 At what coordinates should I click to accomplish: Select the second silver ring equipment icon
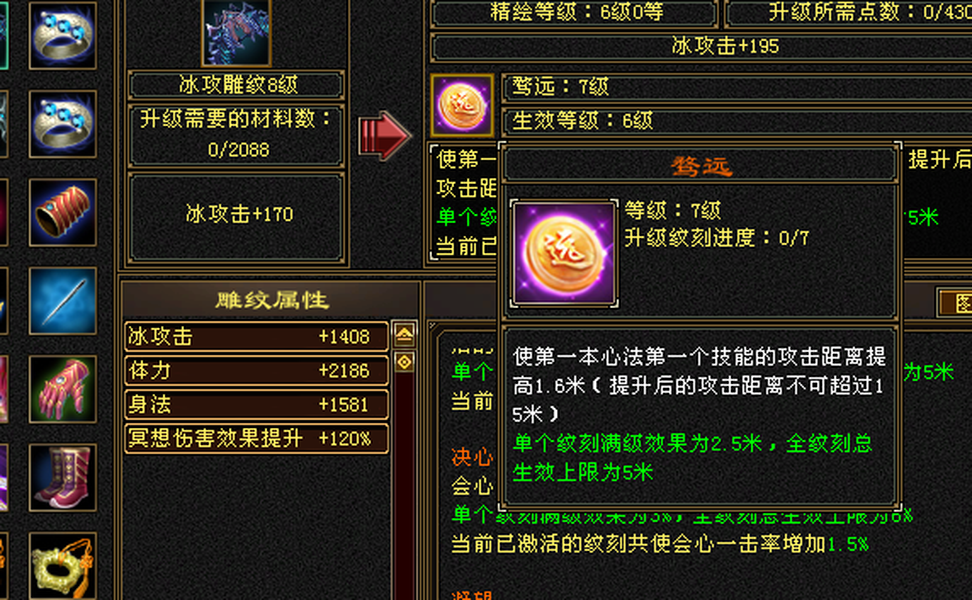pyautogui.click(x=63, y=124)
